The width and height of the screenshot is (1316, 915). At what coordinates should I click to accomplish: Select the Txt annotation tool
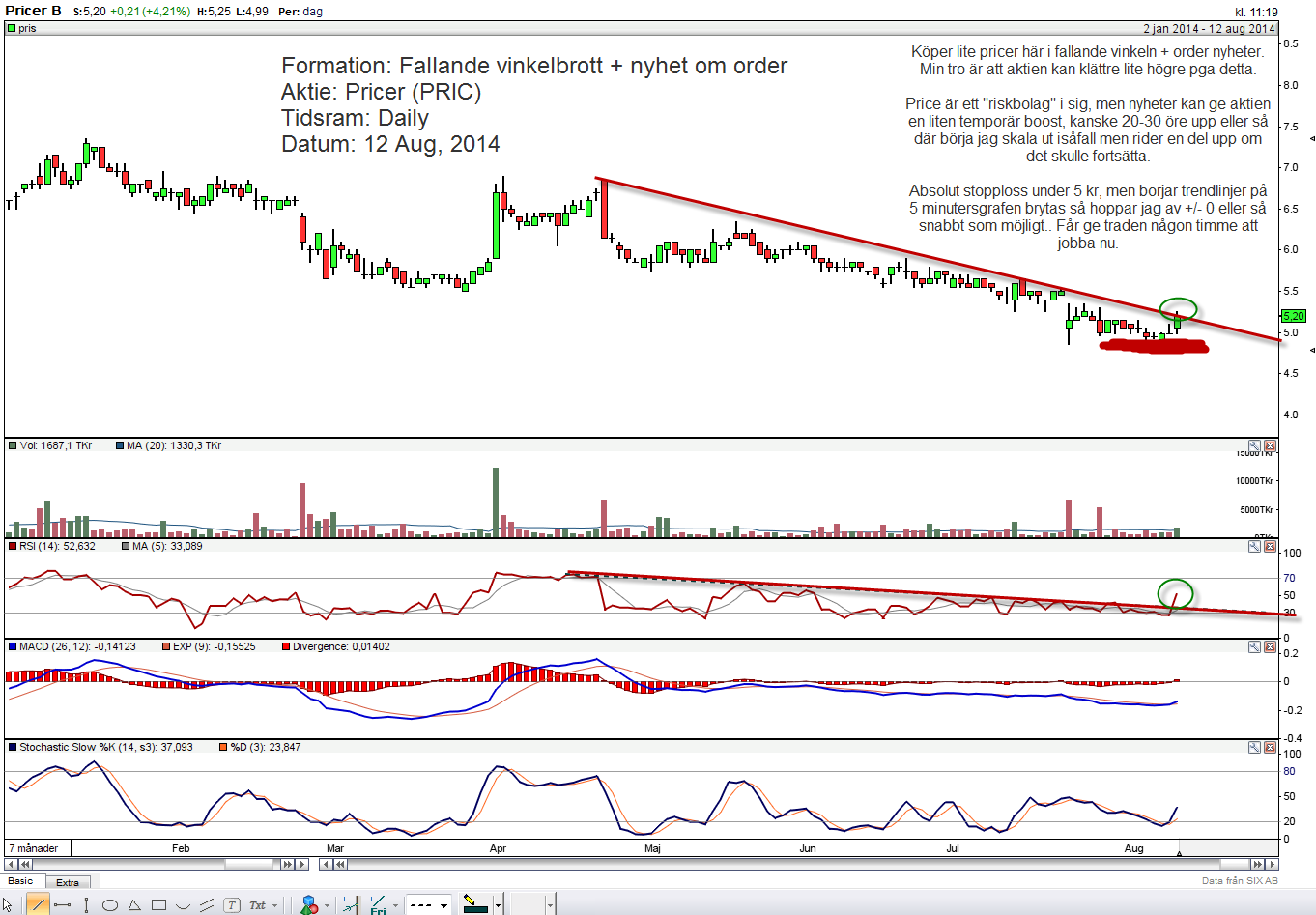[257, 905]
